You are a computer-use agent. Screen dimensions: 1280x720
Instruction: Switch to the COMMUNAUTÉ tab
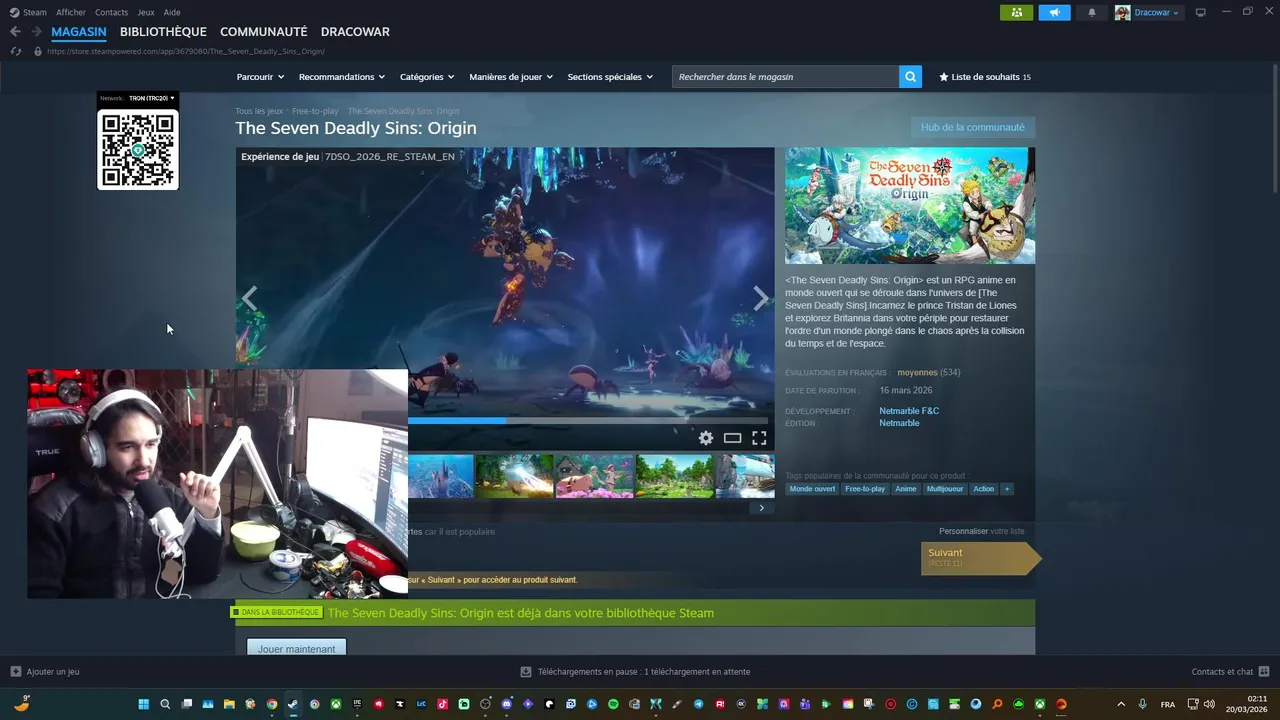click(264, 32)
